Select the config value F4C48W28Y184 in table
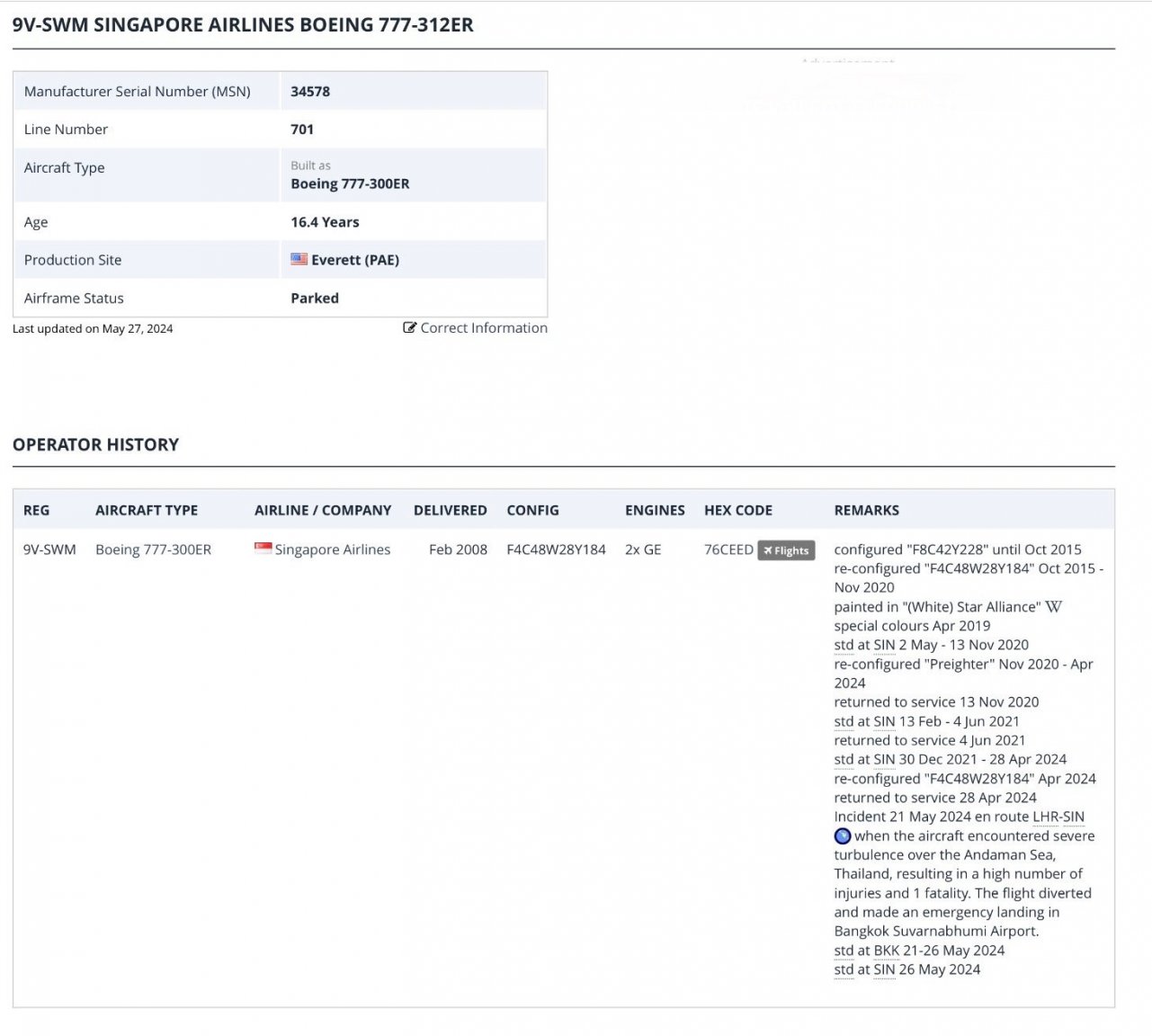 [557, 549]
